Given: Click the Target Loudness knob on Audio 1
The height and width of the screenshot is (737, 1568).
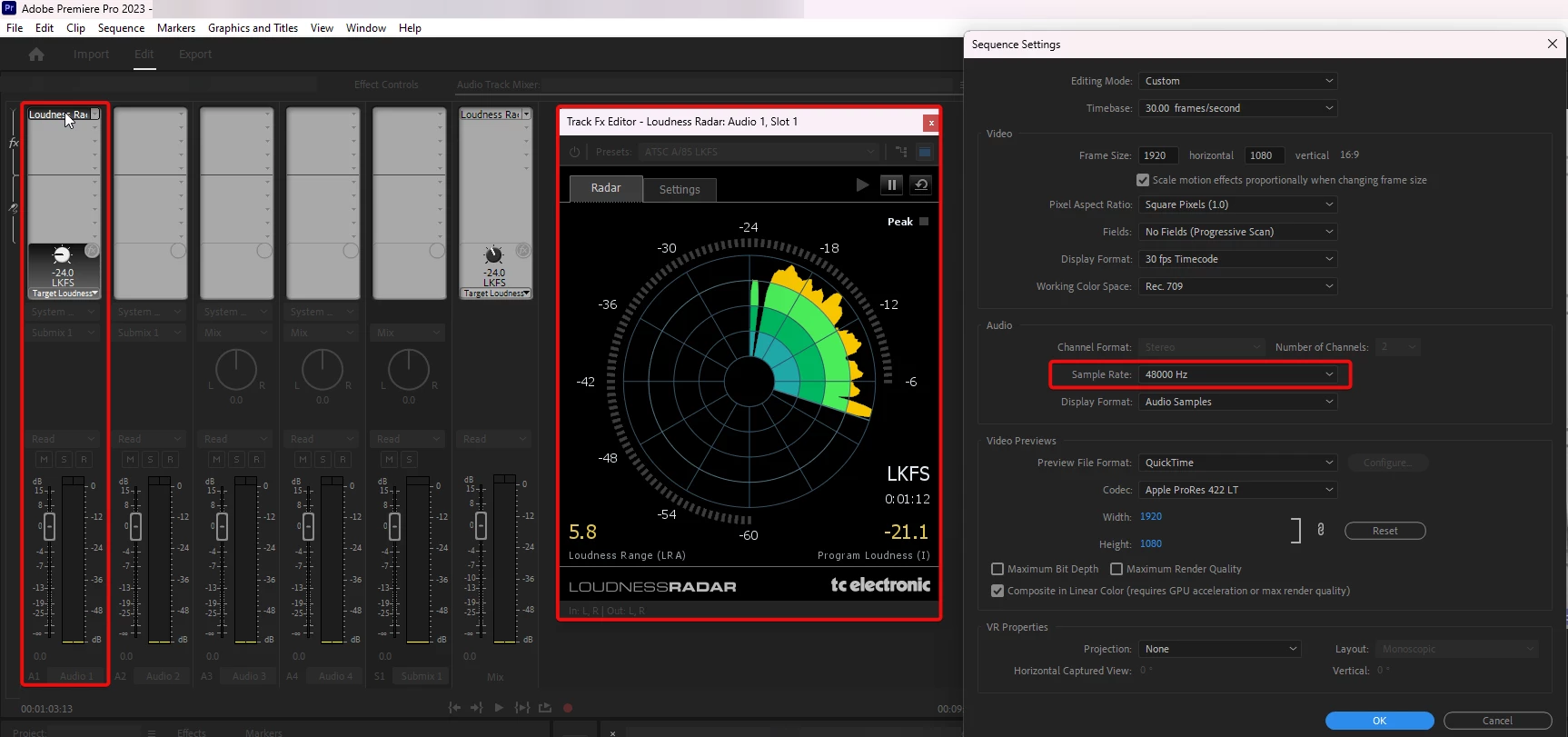Looking at the screenshot, I should click(x=62, y=255).
